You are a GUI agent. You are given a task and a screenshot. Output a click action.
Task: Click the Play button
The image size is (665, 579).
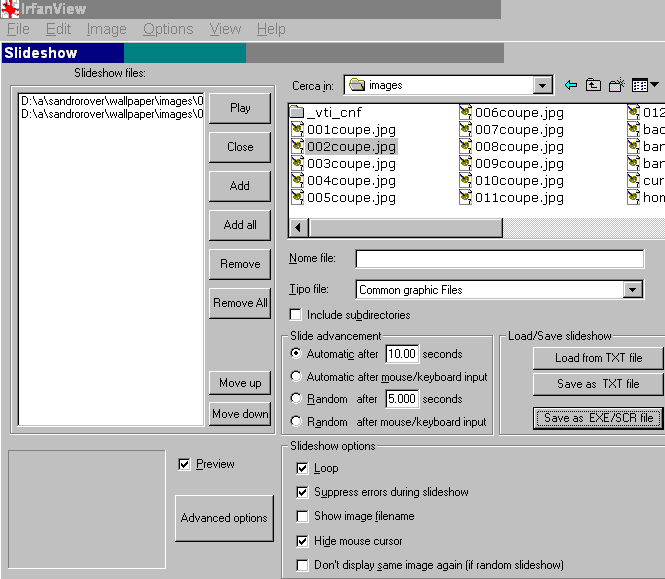pos(240,108)
